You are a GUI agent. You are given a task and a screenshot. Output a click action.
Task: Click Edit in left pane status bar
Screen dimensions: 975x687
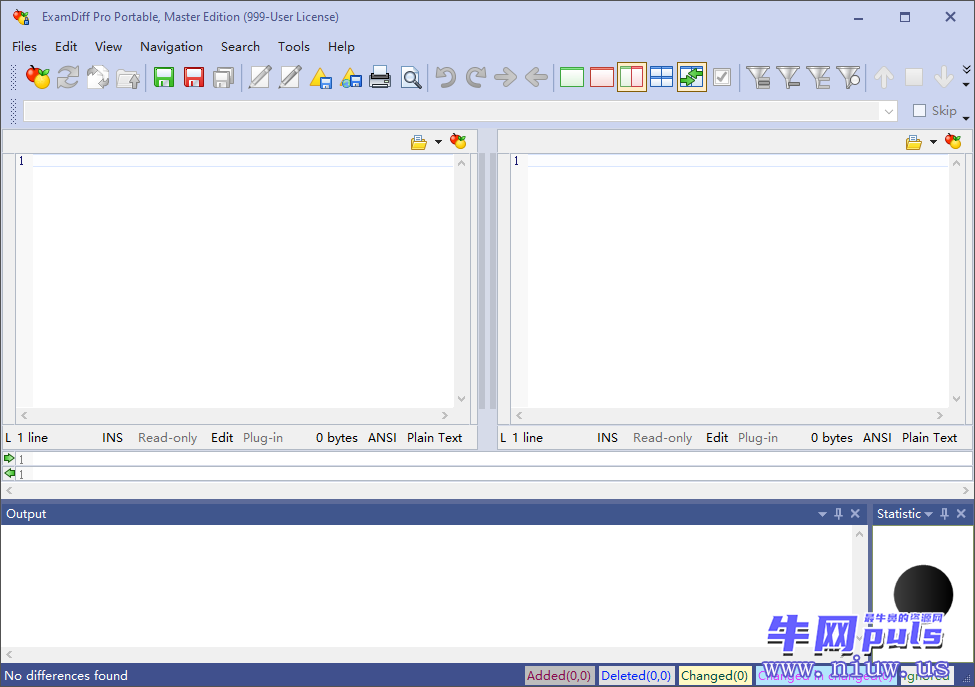pyautogui.click(x=222, y=438)
